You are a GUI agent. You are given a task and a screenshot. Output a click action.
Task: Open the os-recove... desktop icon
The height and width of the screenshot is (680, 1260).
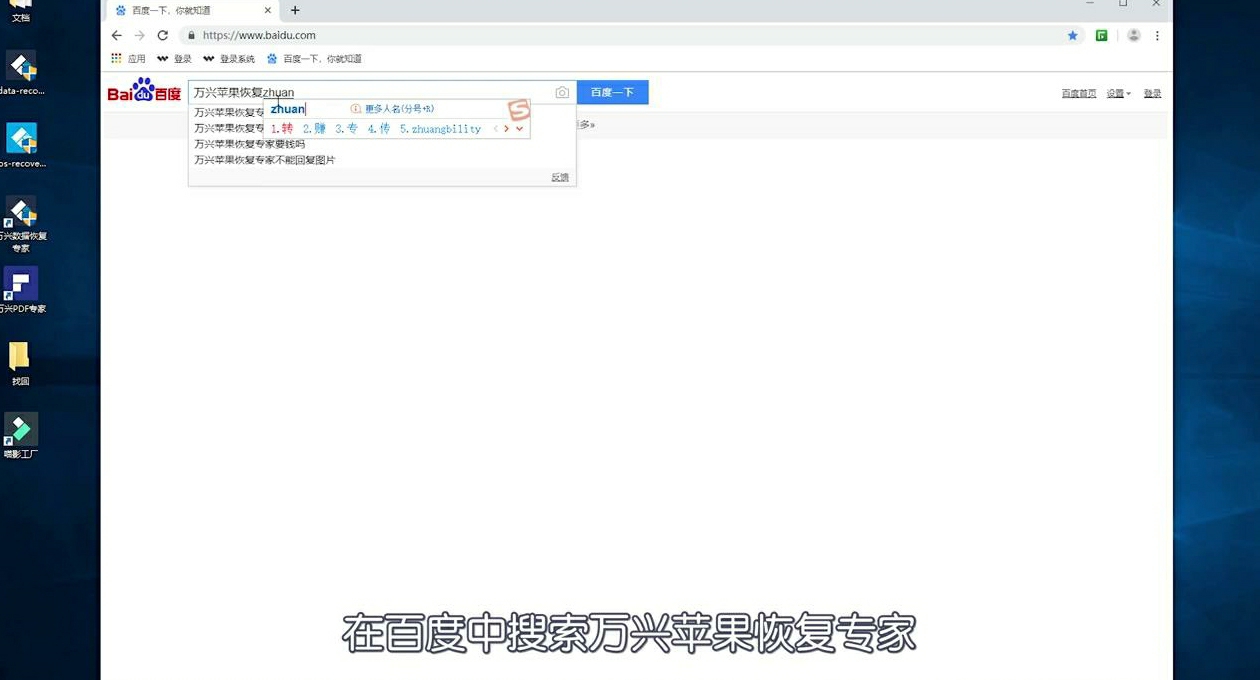coord(22,145)
